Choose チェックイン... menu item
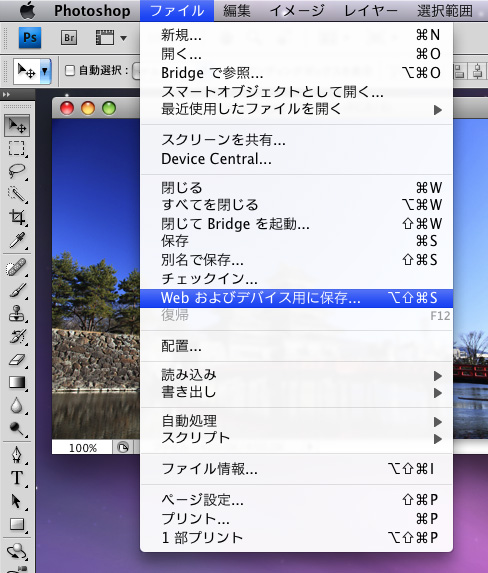The width and height of the screenshot is (488, 573). (296, 279)
